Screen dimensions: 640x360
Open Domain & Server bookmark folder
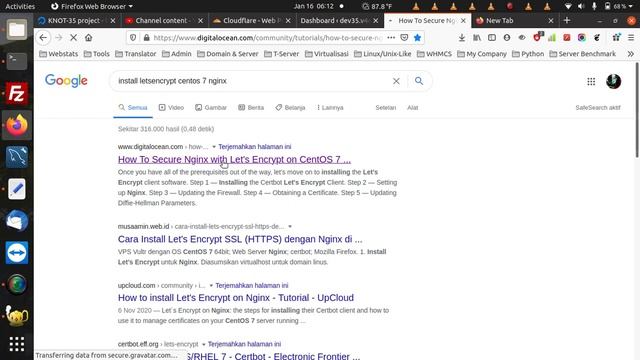click(227, 54)
